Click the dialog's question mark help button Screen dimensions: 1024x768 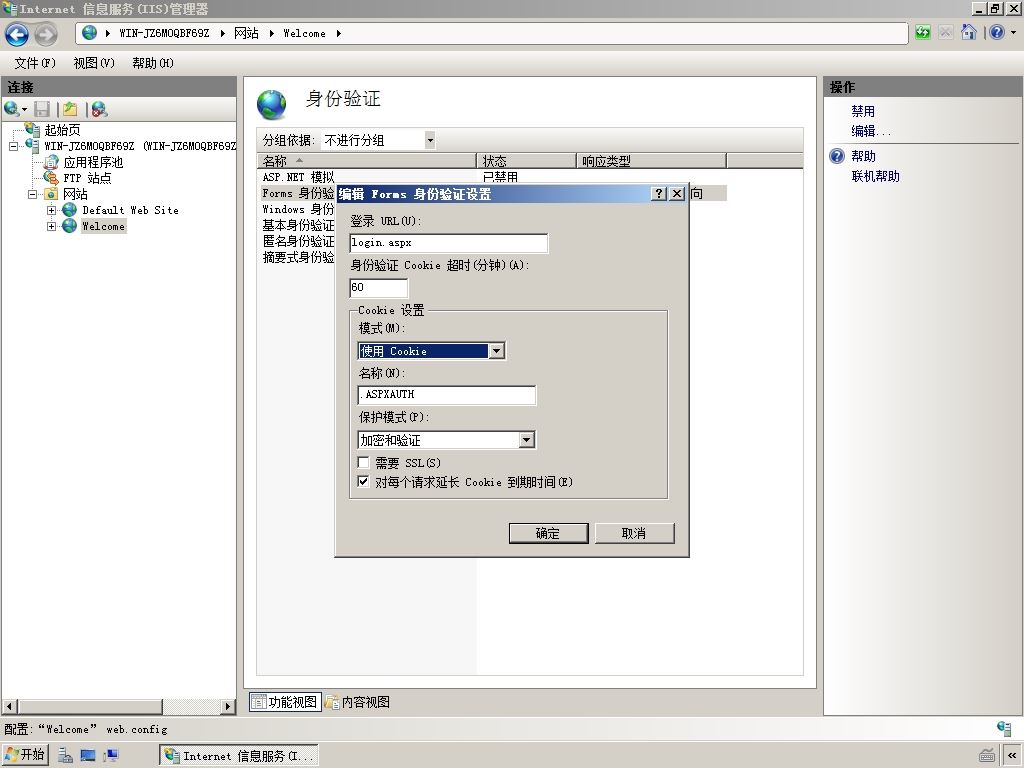click(x=658, y=193)
